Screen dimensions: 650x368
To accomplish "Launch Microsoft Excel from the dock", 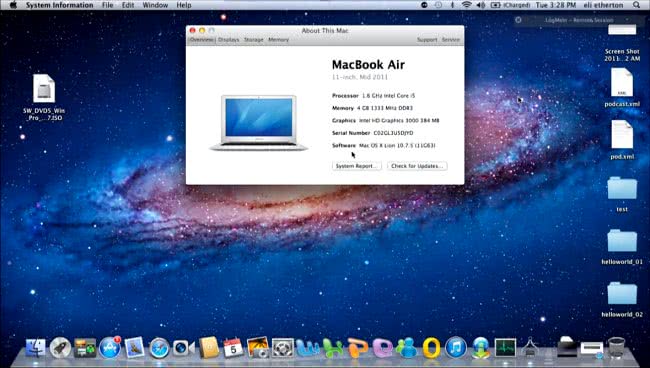I will pos(333,347).
